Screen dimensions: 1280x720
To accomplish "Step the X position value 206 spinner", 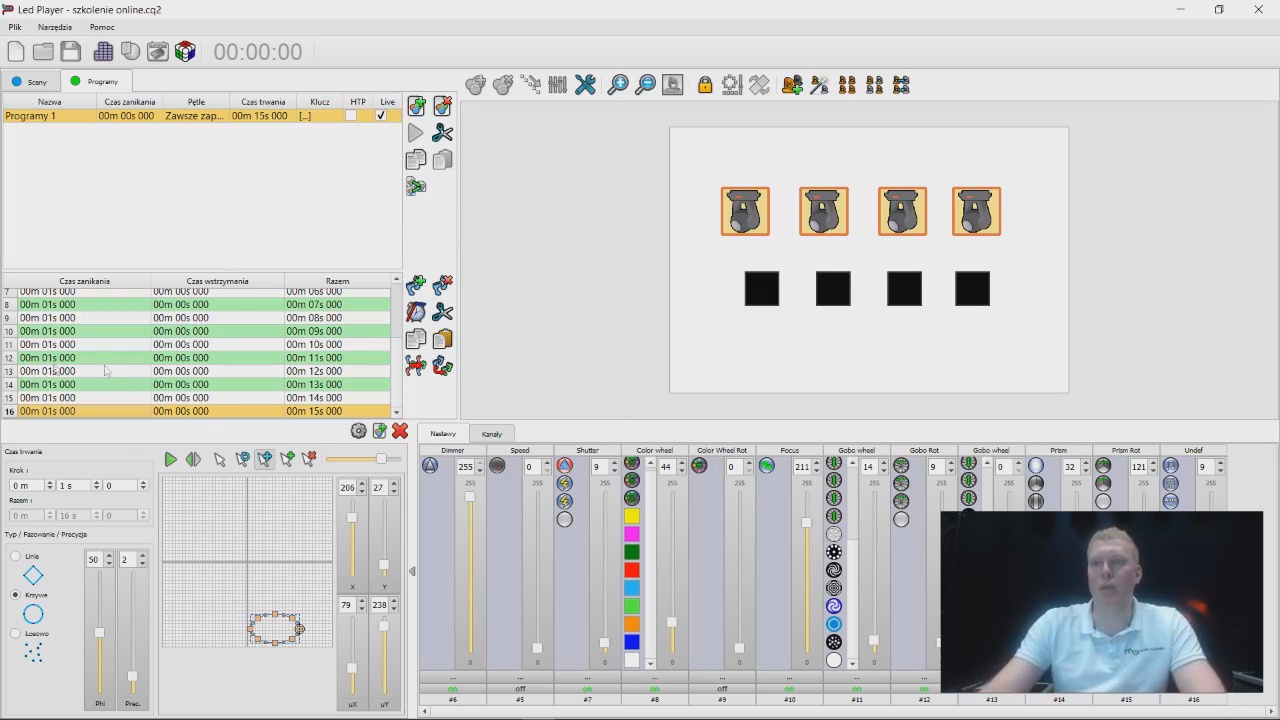I will 361,487.
